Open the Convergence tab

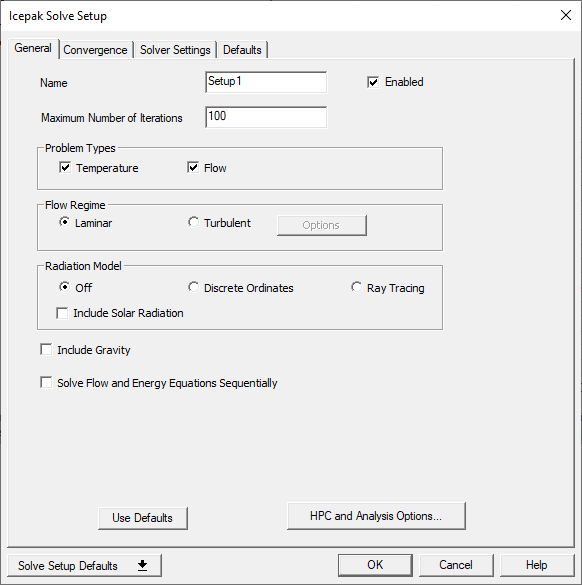coord(95,50)
